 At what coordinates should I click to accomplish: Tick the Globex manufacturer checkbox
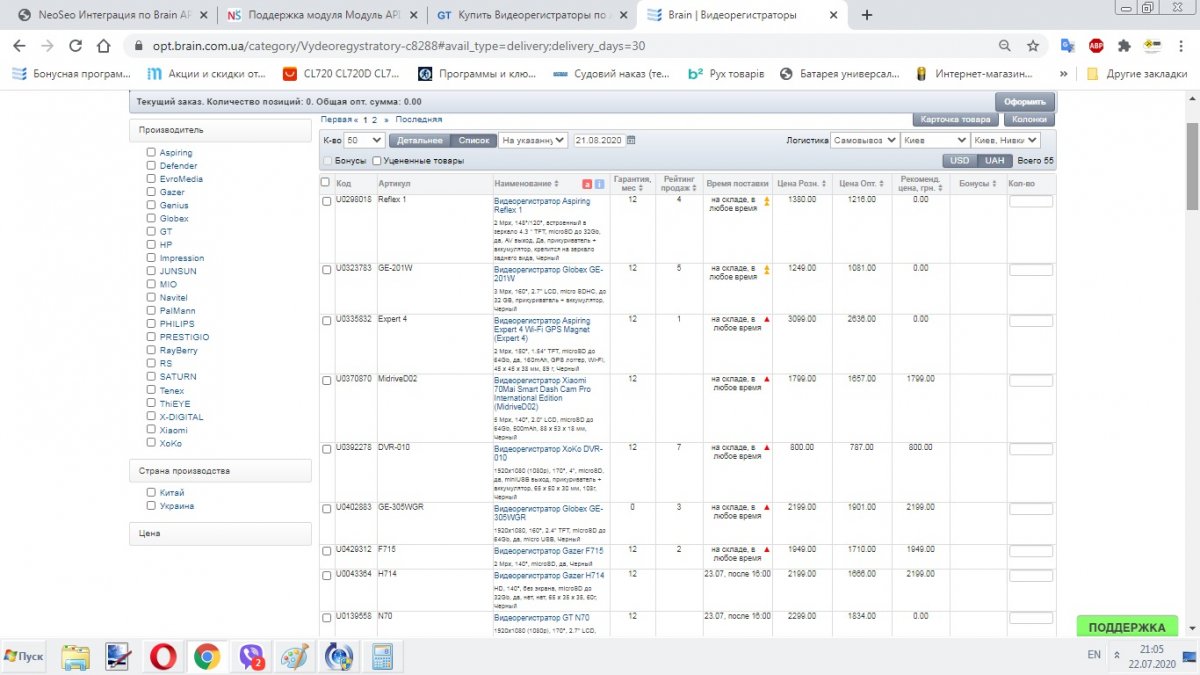tap(151, 218)
